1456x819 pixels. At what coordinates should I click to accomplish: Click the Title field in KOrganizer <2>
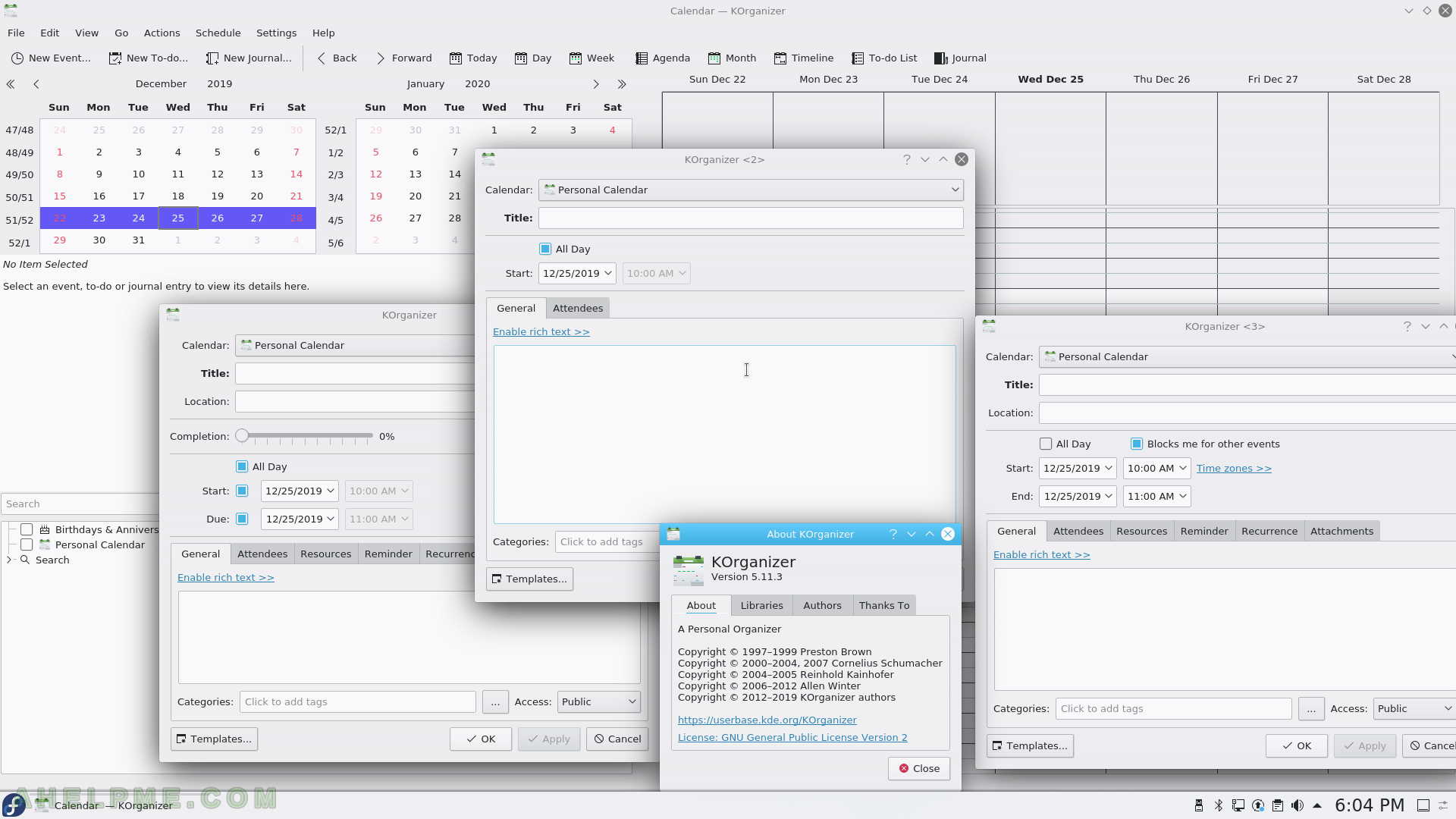(751, 218)
